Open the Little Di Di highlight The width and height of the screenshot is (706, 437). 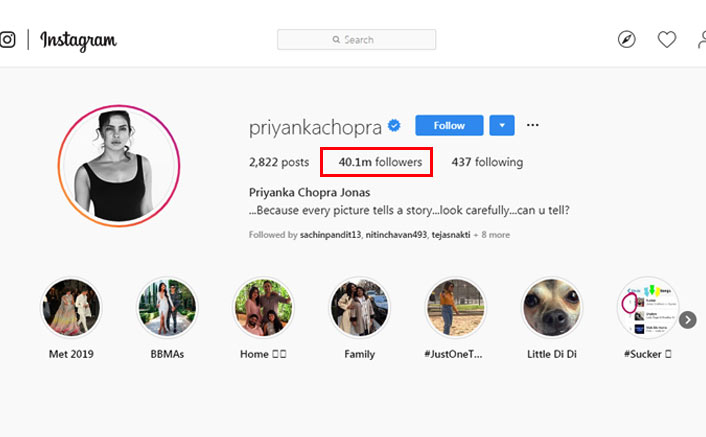[553, 308]
